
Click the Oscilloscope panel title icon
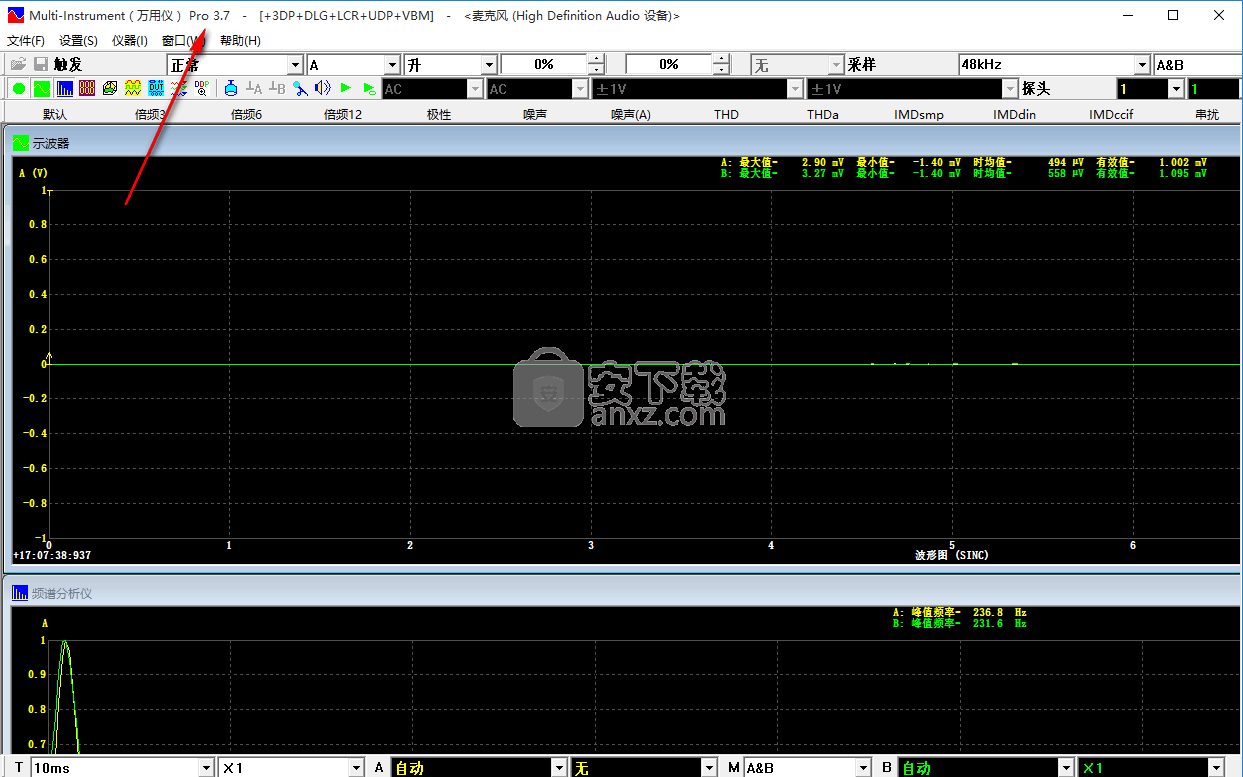tap(21, 144)
